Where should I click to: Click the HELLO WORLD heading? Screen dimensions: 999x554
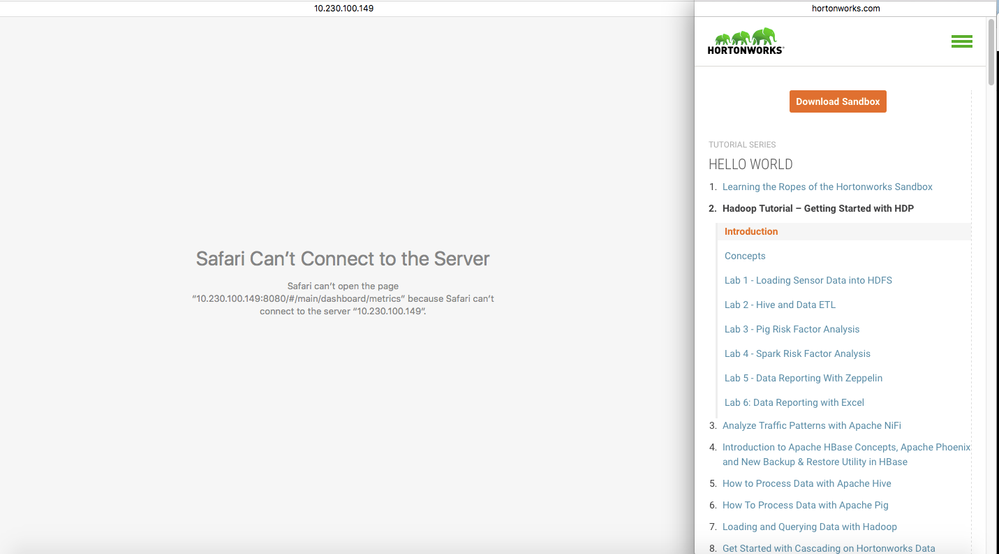pyautogui.click(x=751, y=164)
